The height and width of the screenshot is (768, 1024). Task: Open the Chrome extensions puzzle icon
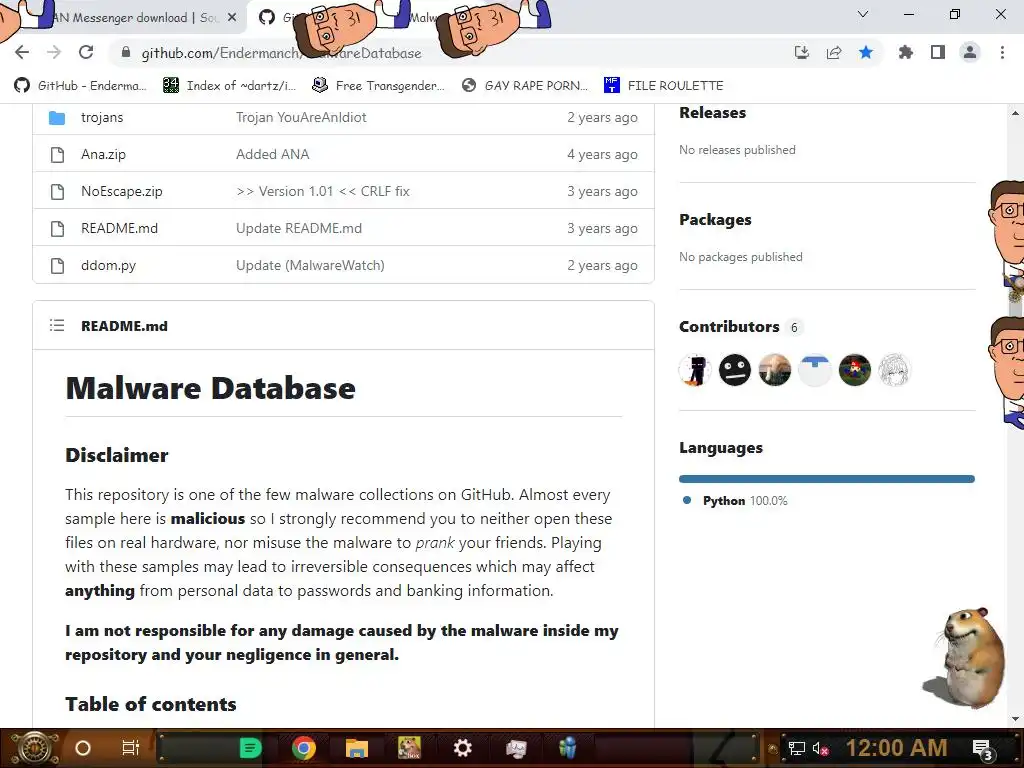[x=905, y=52]
